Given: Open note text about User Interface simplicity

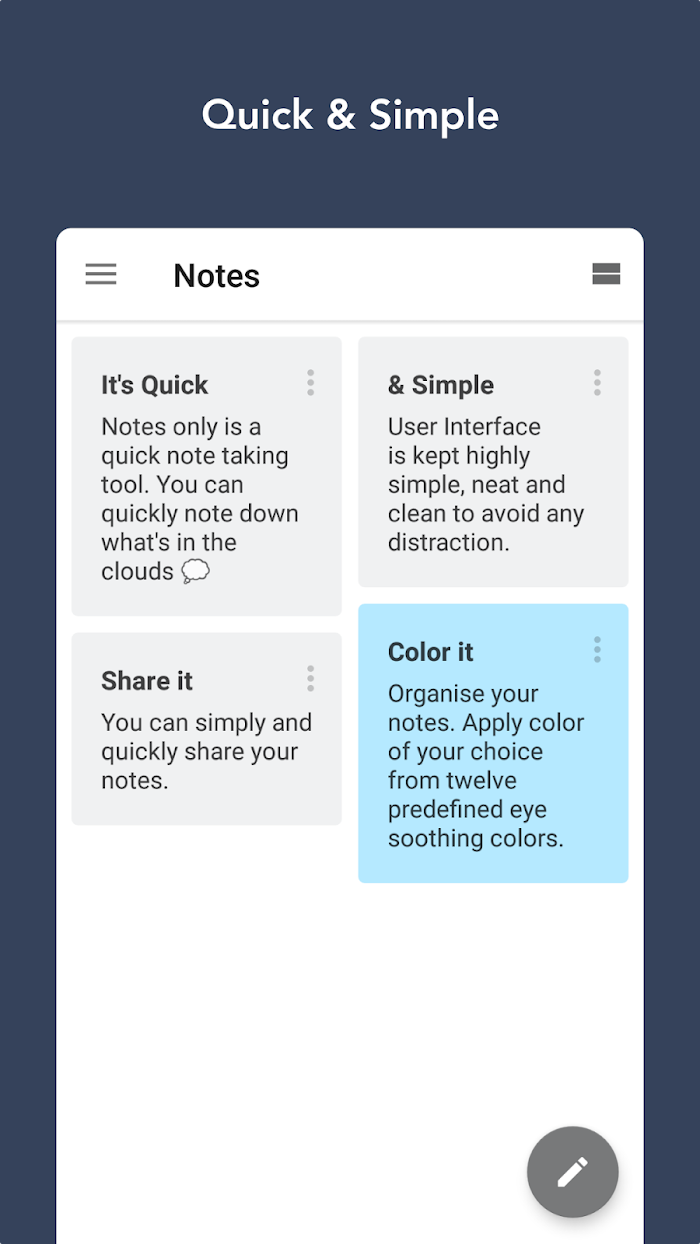Looking at the screenshot, I should point(486,485).
